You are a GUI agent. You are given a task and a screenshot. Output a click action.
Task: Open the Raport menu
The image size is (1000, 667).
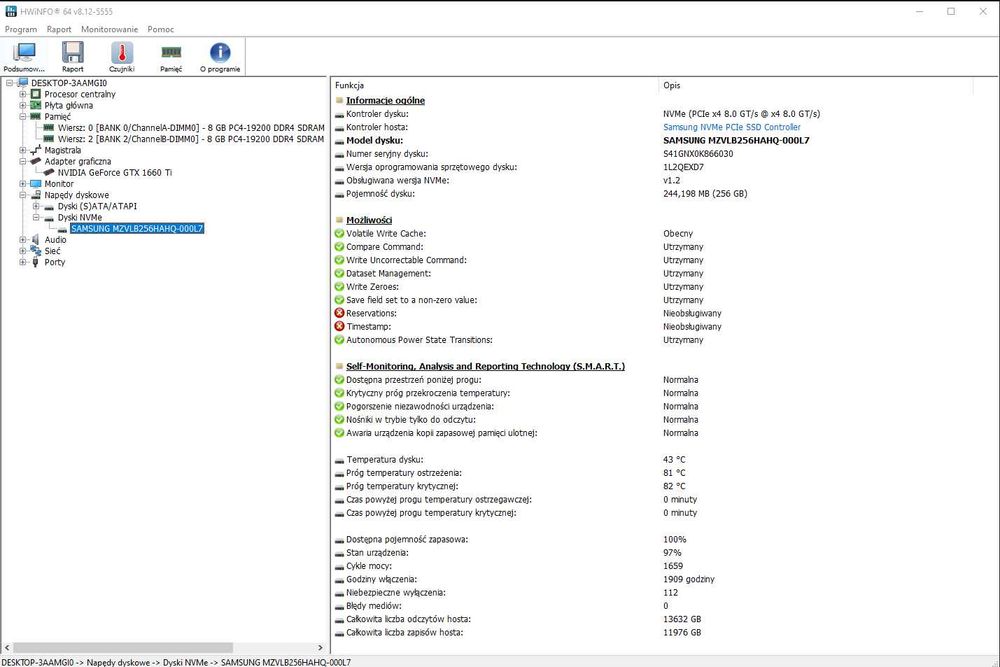59,29
